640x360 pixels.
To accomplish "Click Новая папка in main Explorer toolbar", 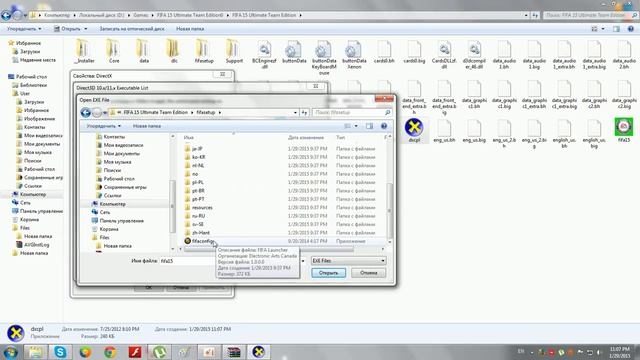I will [190, 29].
